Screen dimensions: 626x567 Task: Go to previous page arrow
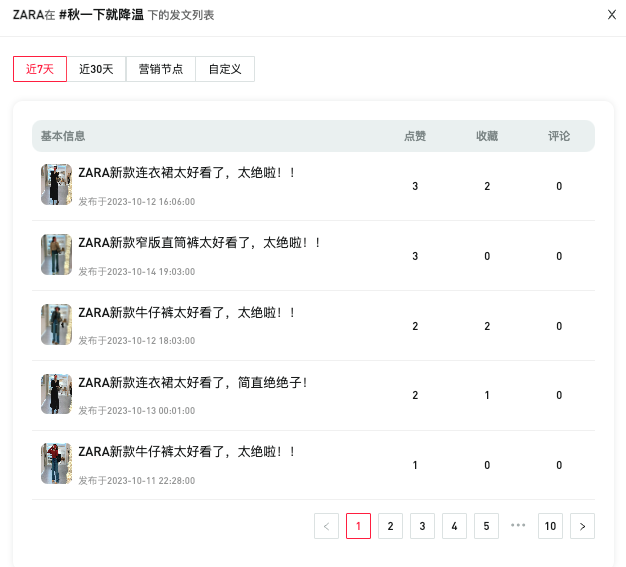tap(327, 526)
